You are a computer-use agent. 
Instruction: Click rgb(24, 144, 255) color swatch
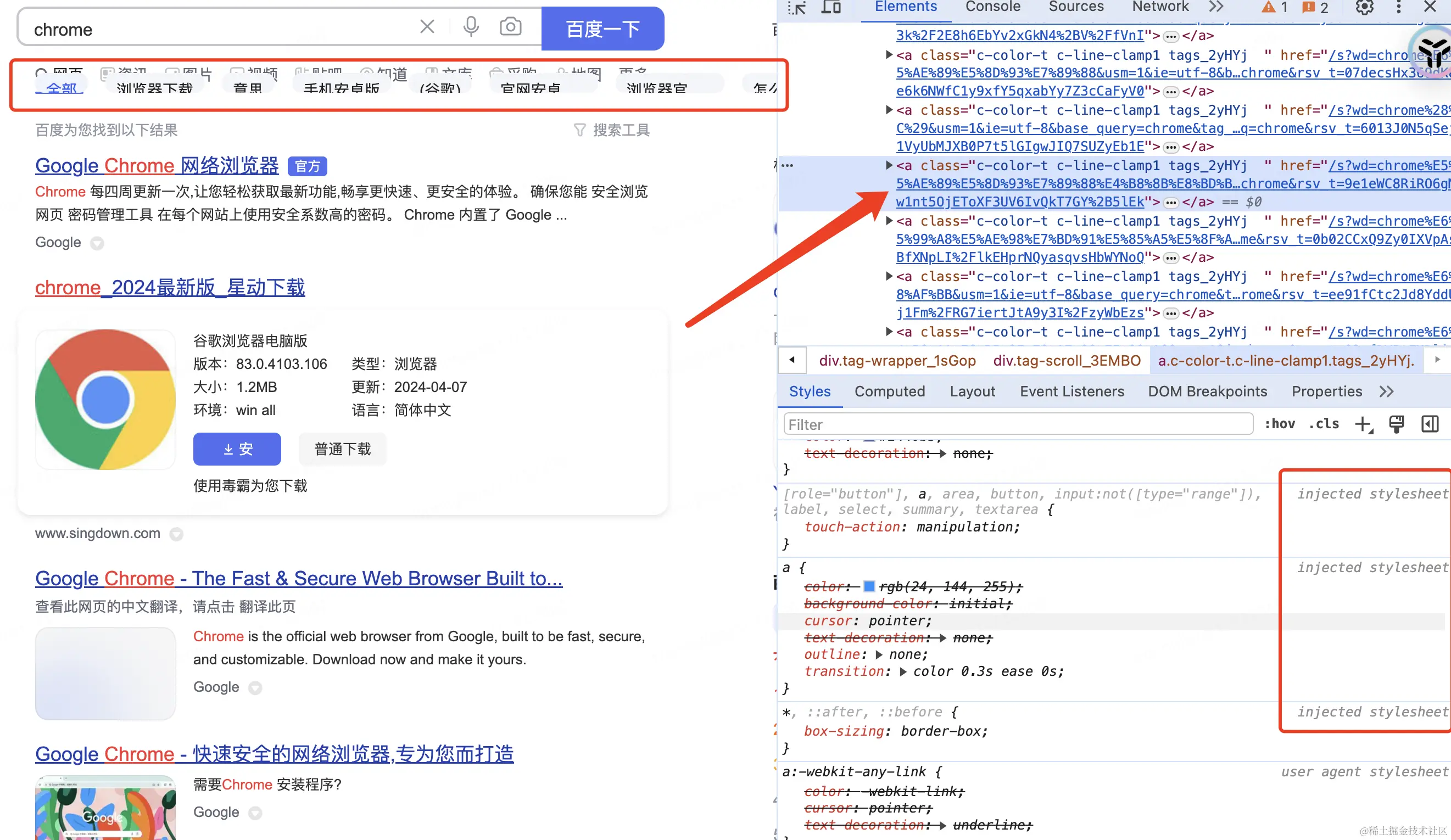tap(869, 586)
